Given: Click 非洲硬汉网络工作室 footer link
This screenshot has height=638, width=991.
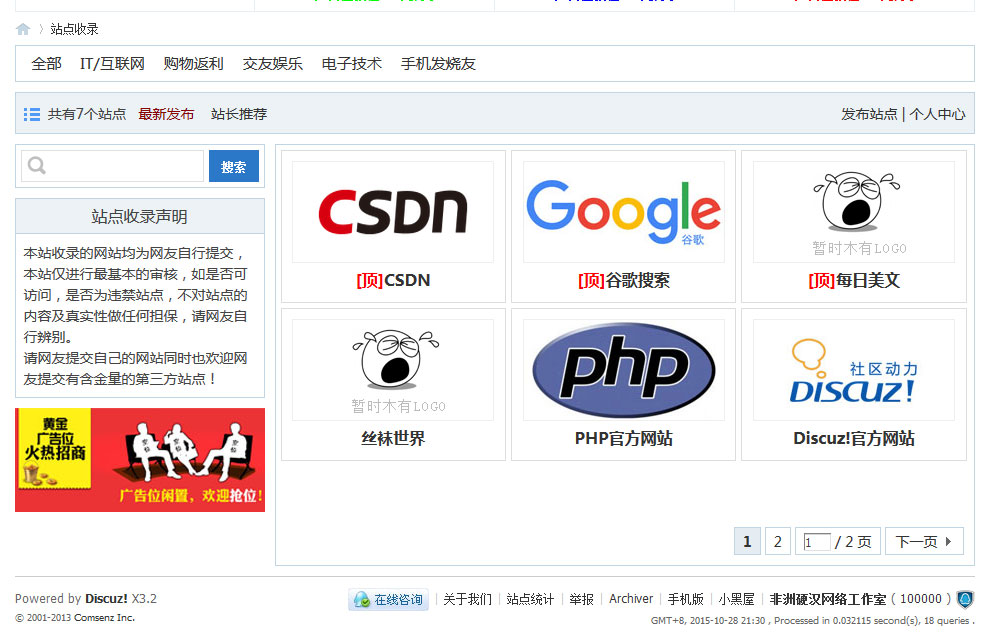Looking at the screenshot, I should [x=827, y=599].
